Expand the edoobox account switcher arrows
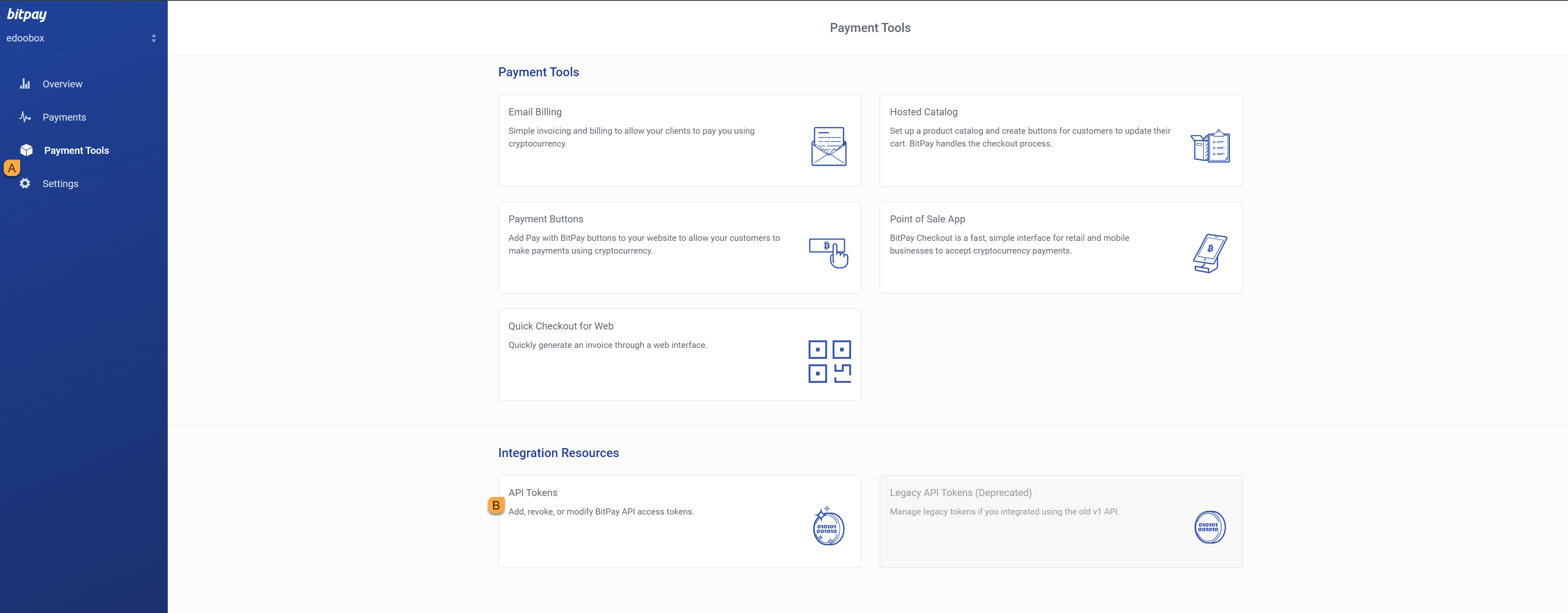The image size is (1568, 613). pos(153,38)
